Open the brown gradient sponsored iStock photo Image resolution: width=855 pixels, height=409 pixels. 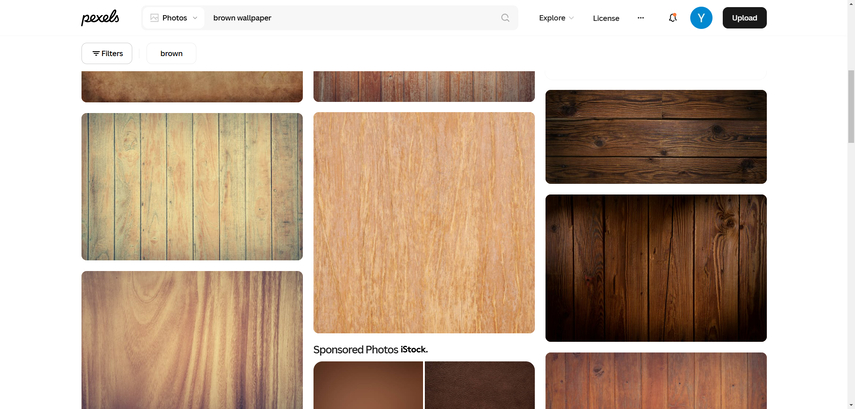click(368, 385)
